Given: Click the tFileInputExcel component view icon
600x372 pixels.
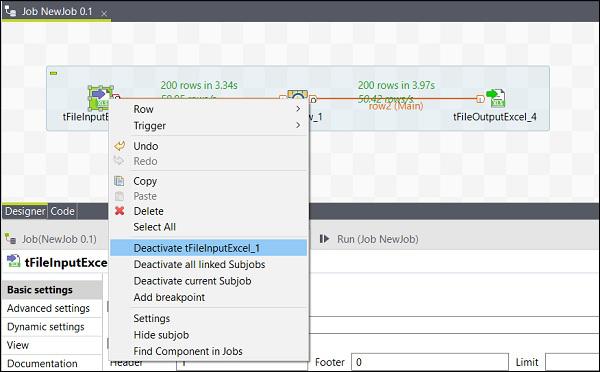Looking at the screenshot, I should pyautogui.click(x=13, y=261).
